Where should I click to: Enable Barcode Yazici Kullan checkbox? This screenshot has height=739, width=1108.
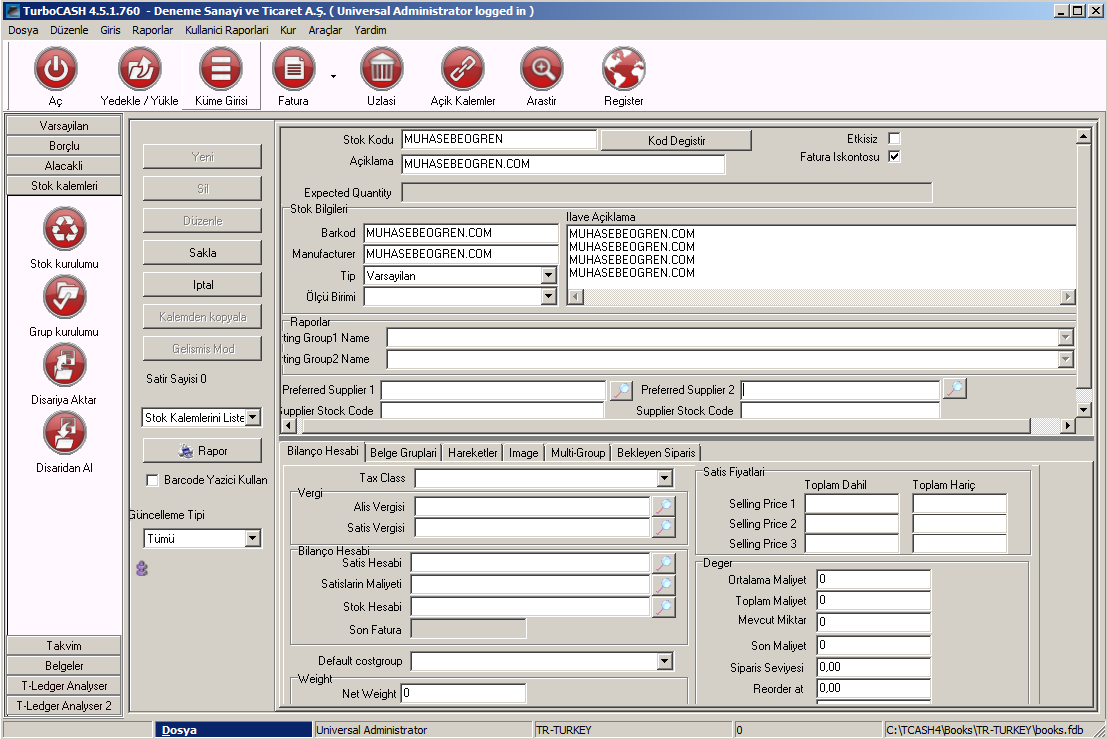click(x=152, y=480)
